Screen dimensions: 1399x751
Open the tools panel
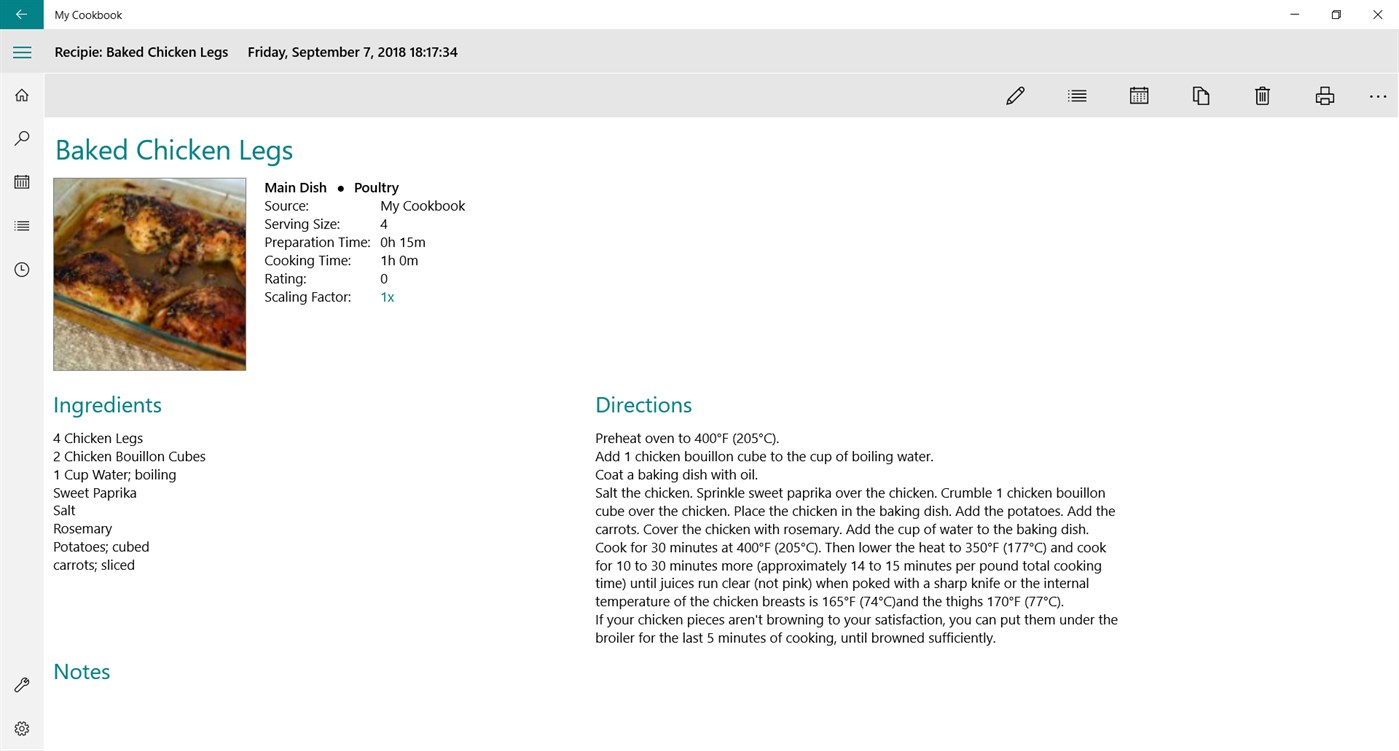(21, 685)
